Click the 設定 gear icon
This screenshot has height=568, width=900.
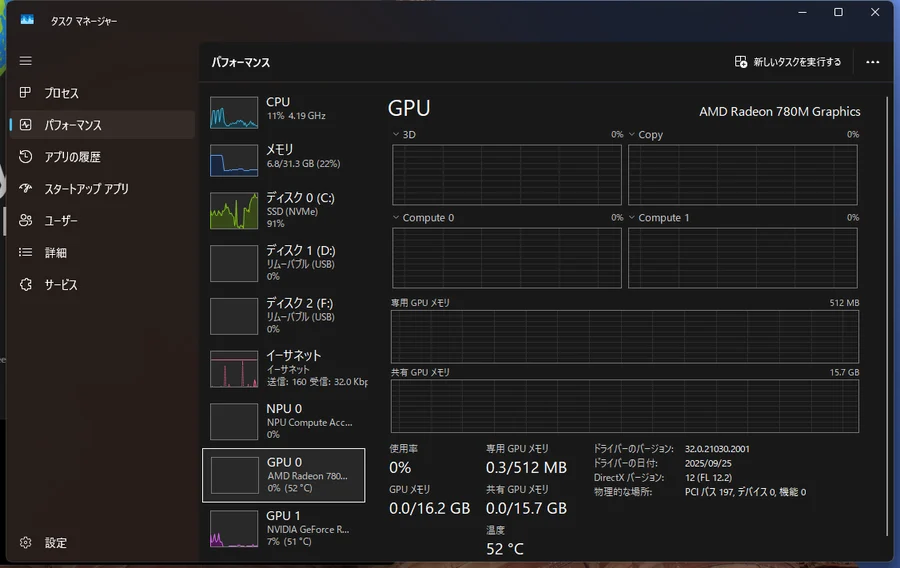25,543
